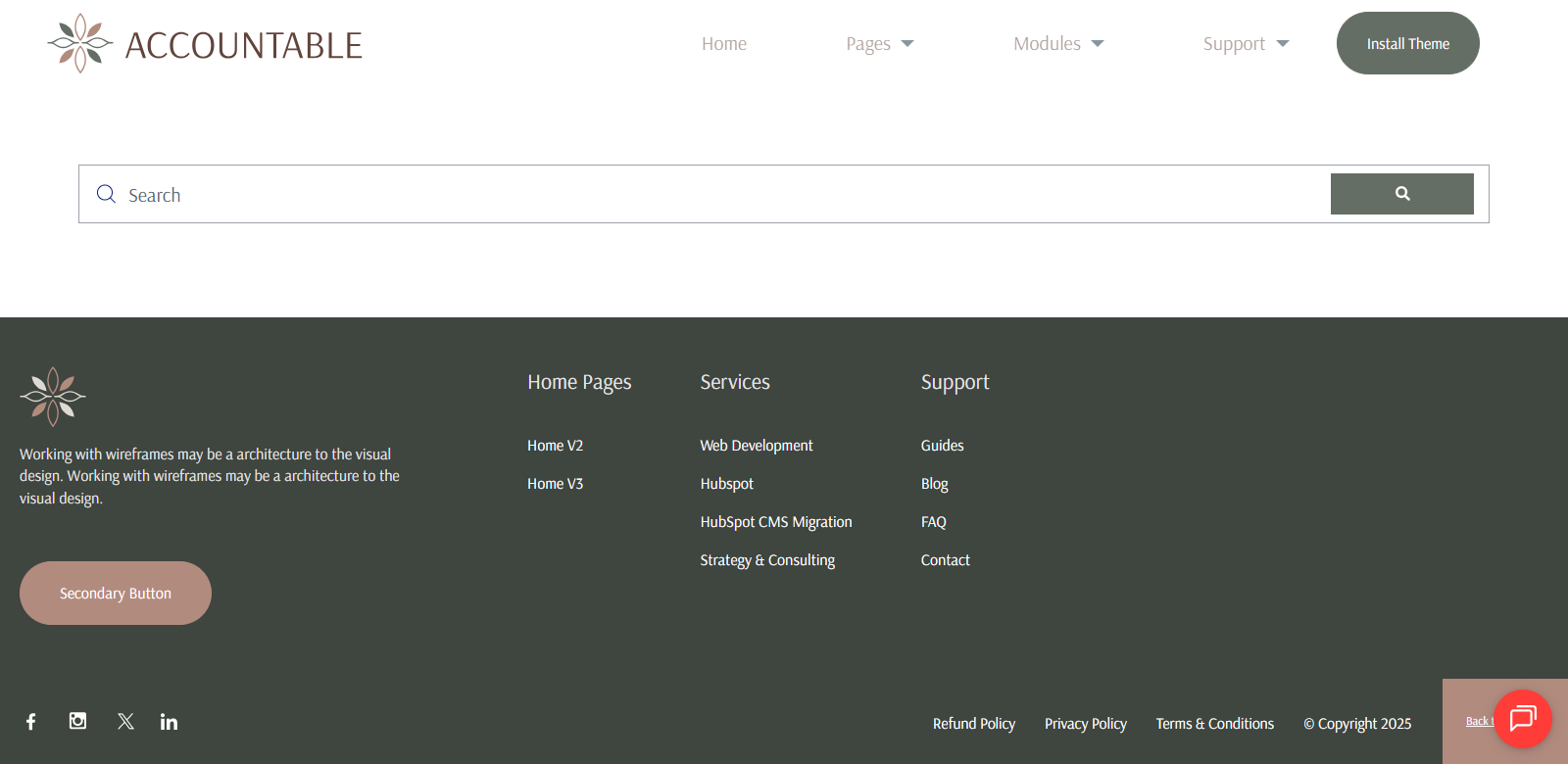Expand the Support dropdown in navigation
Image resolution: width=1568 pixels, height=764 pixels.
1246,44
